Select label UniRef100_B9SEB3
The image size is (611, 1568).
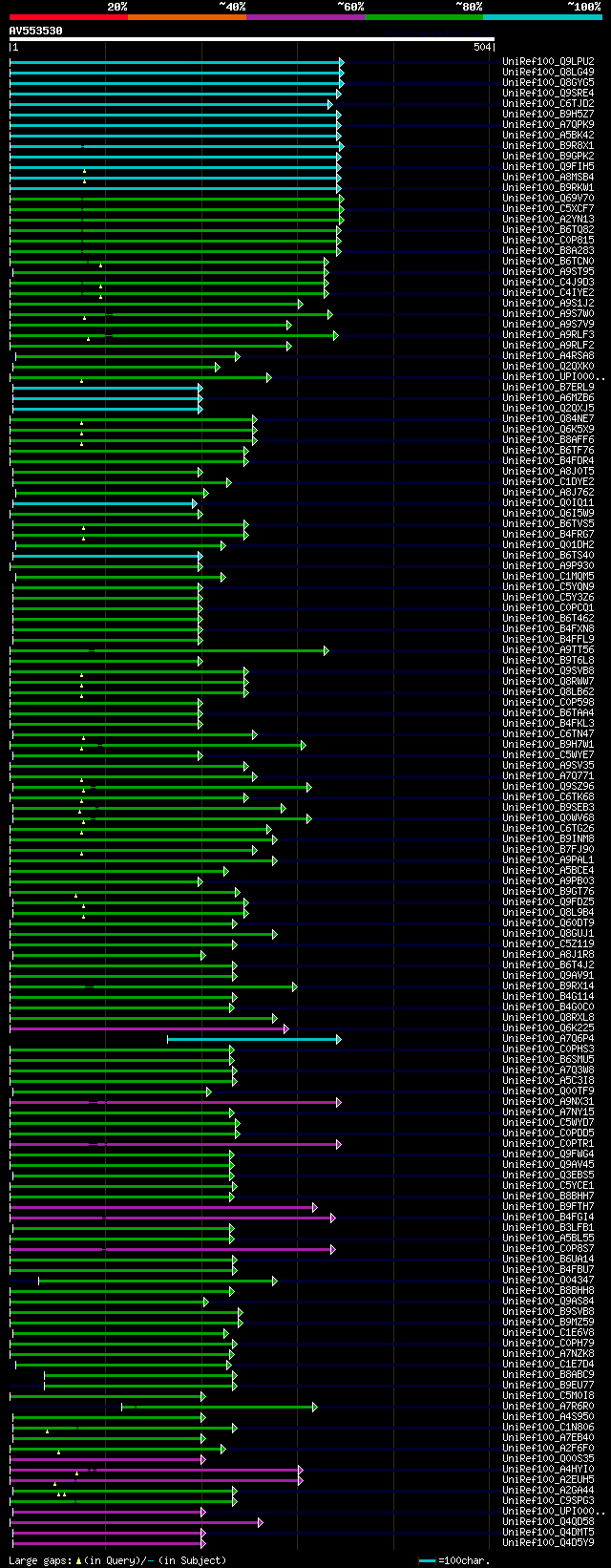[548, 807]
